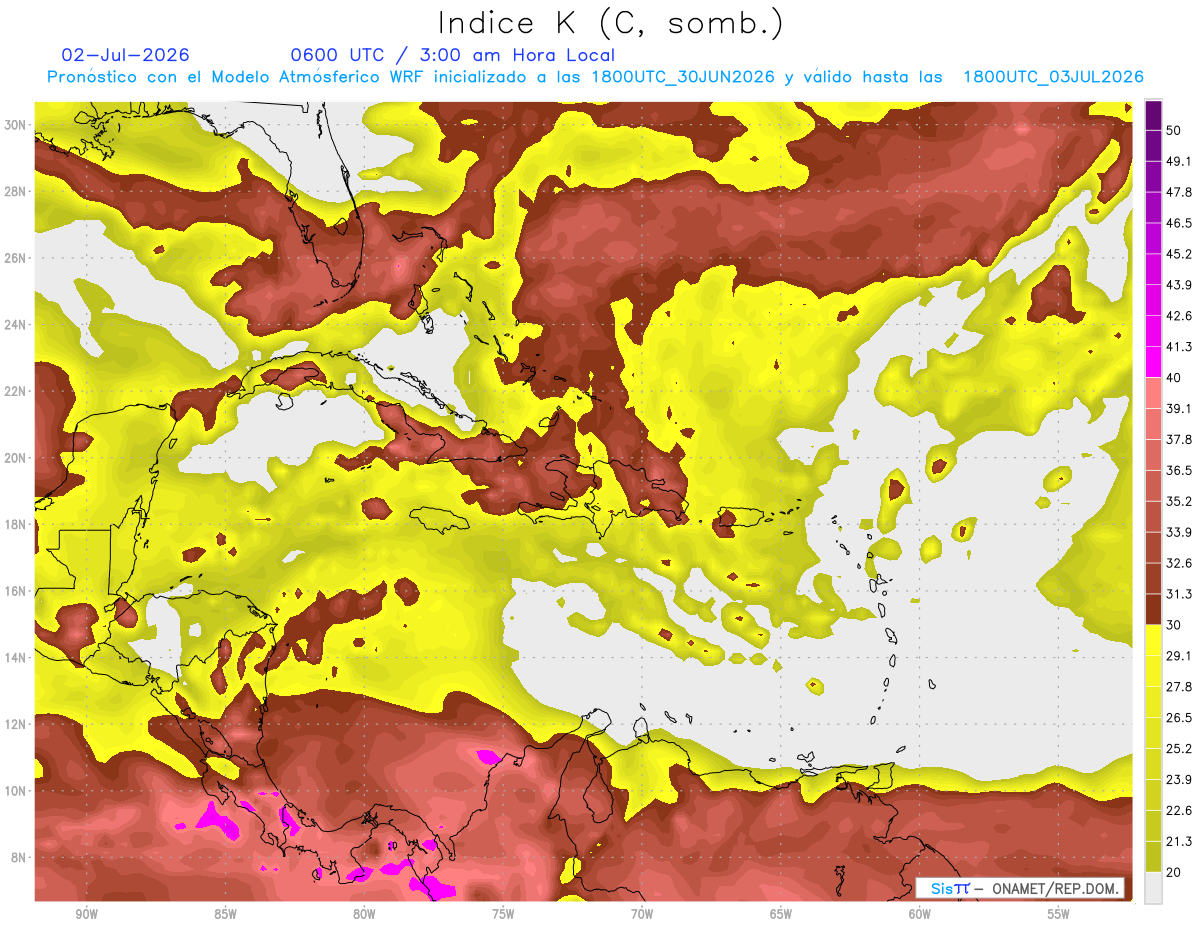The width and height of the screenshot is (1200, 927).
Task: Click the "75W" longitude axis label
Action: point(503,914)
